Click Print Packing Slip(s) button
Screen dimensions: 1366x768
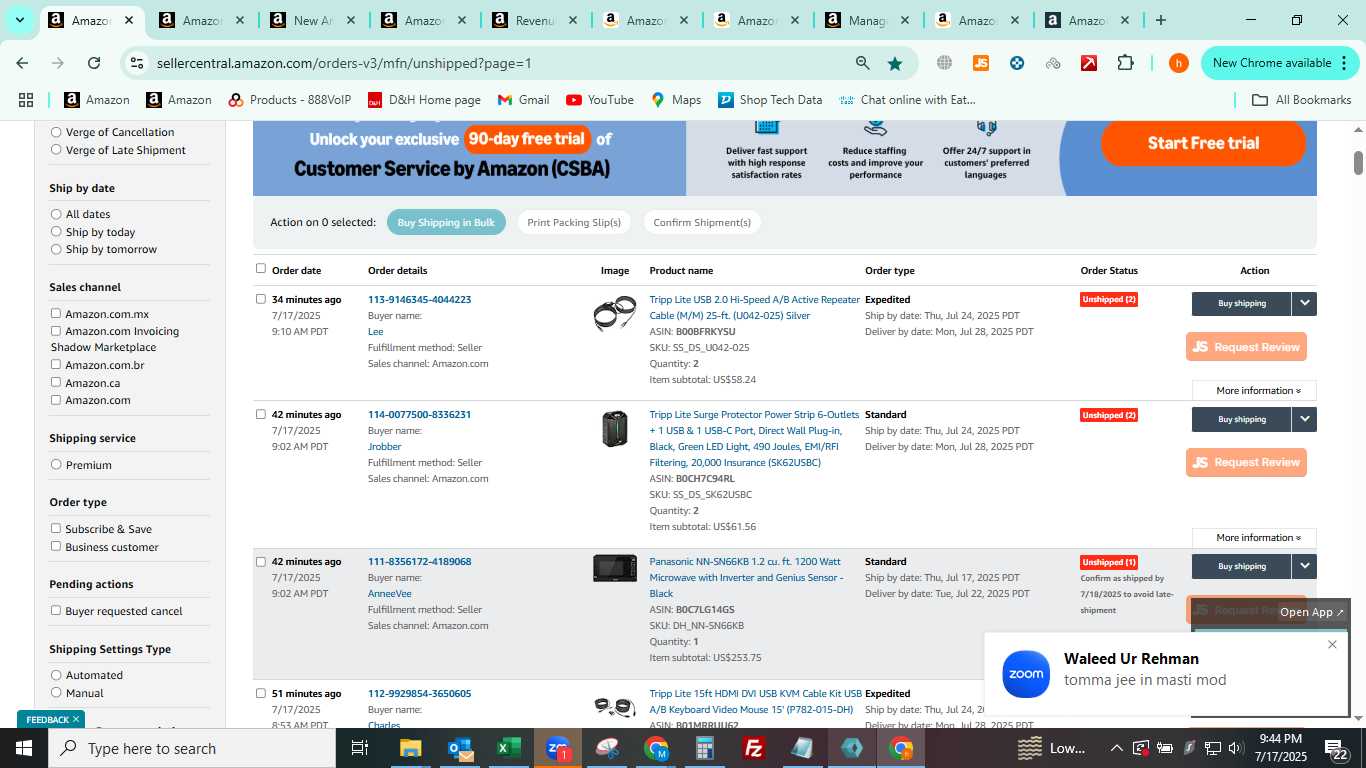point(574,222)
